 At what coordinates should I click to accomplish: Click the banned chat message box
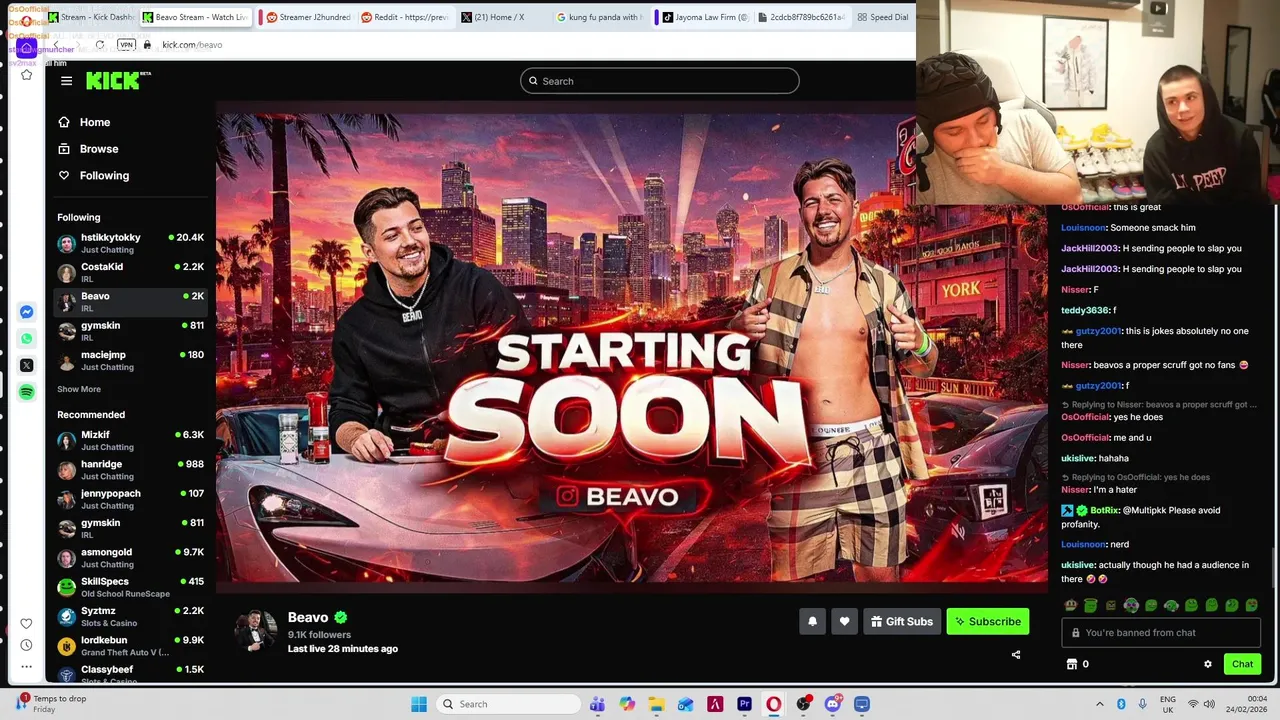[1160, 633]
